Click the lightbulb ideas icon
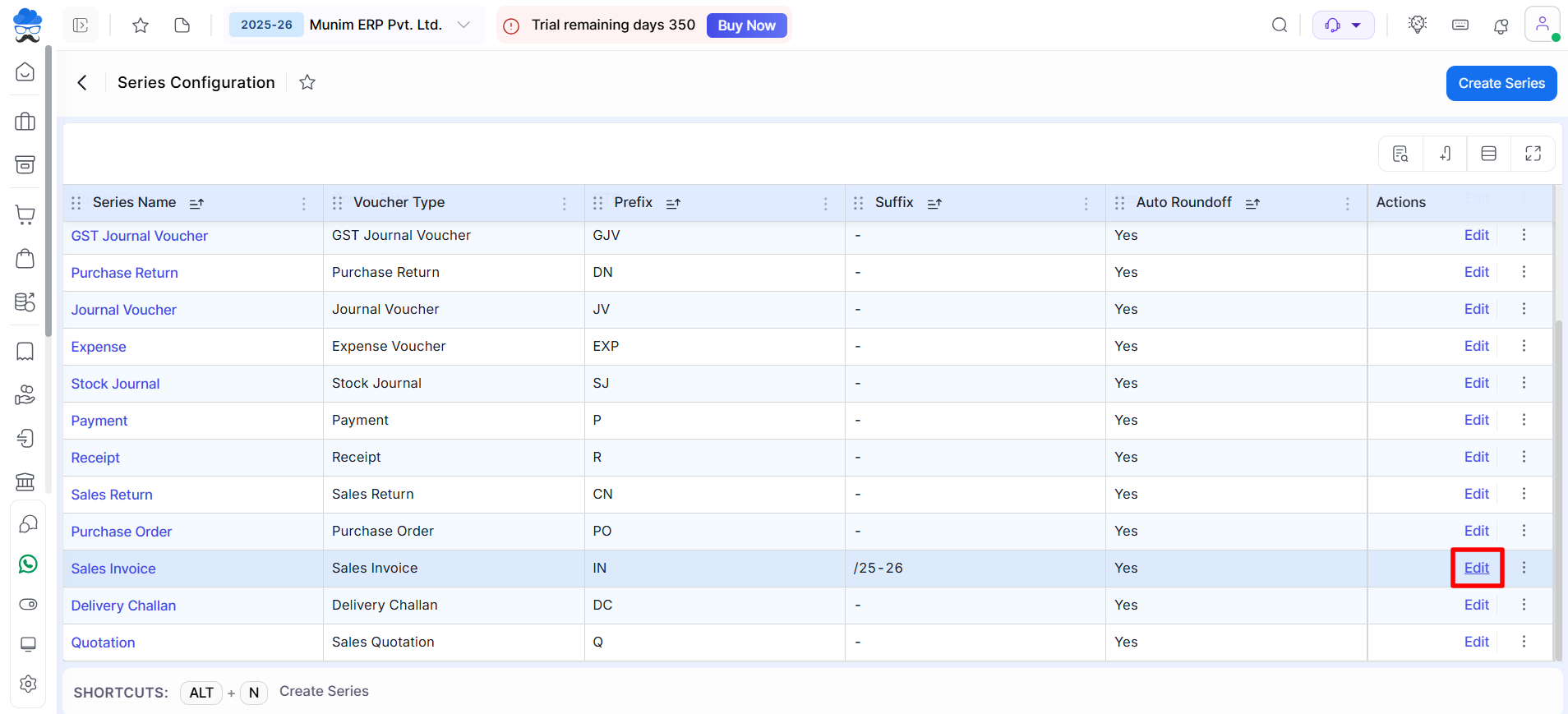 coord(1418,25)
